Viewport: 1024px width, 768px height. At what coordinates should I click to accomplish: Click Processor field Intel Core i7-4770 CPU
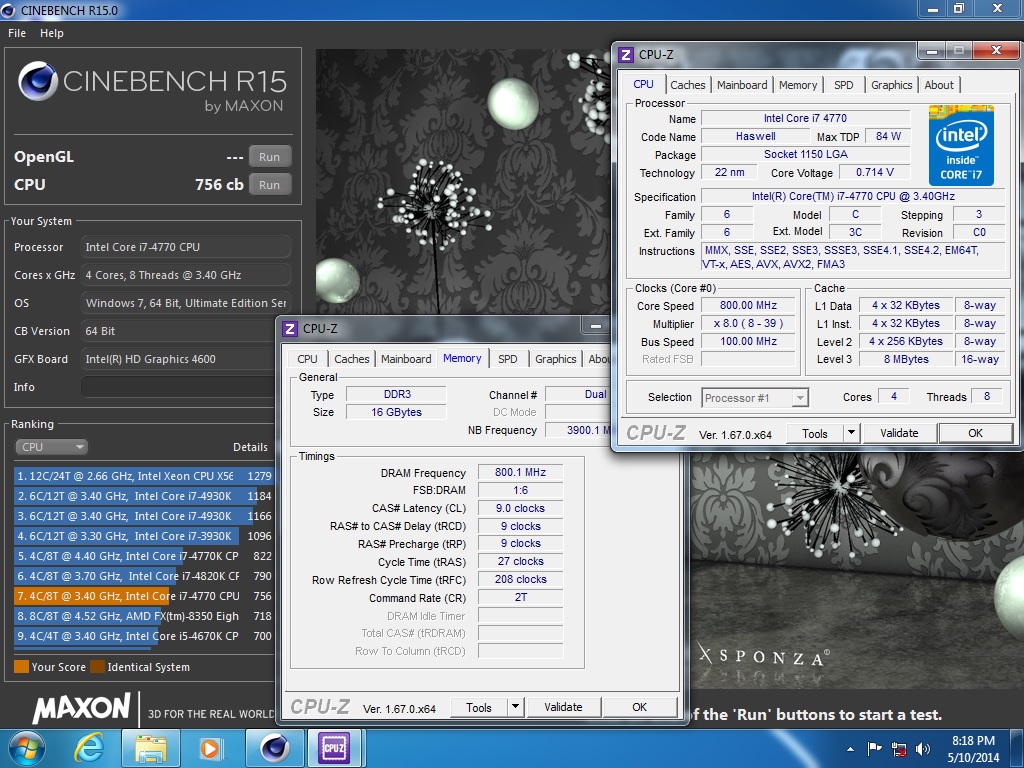[186, 247]
